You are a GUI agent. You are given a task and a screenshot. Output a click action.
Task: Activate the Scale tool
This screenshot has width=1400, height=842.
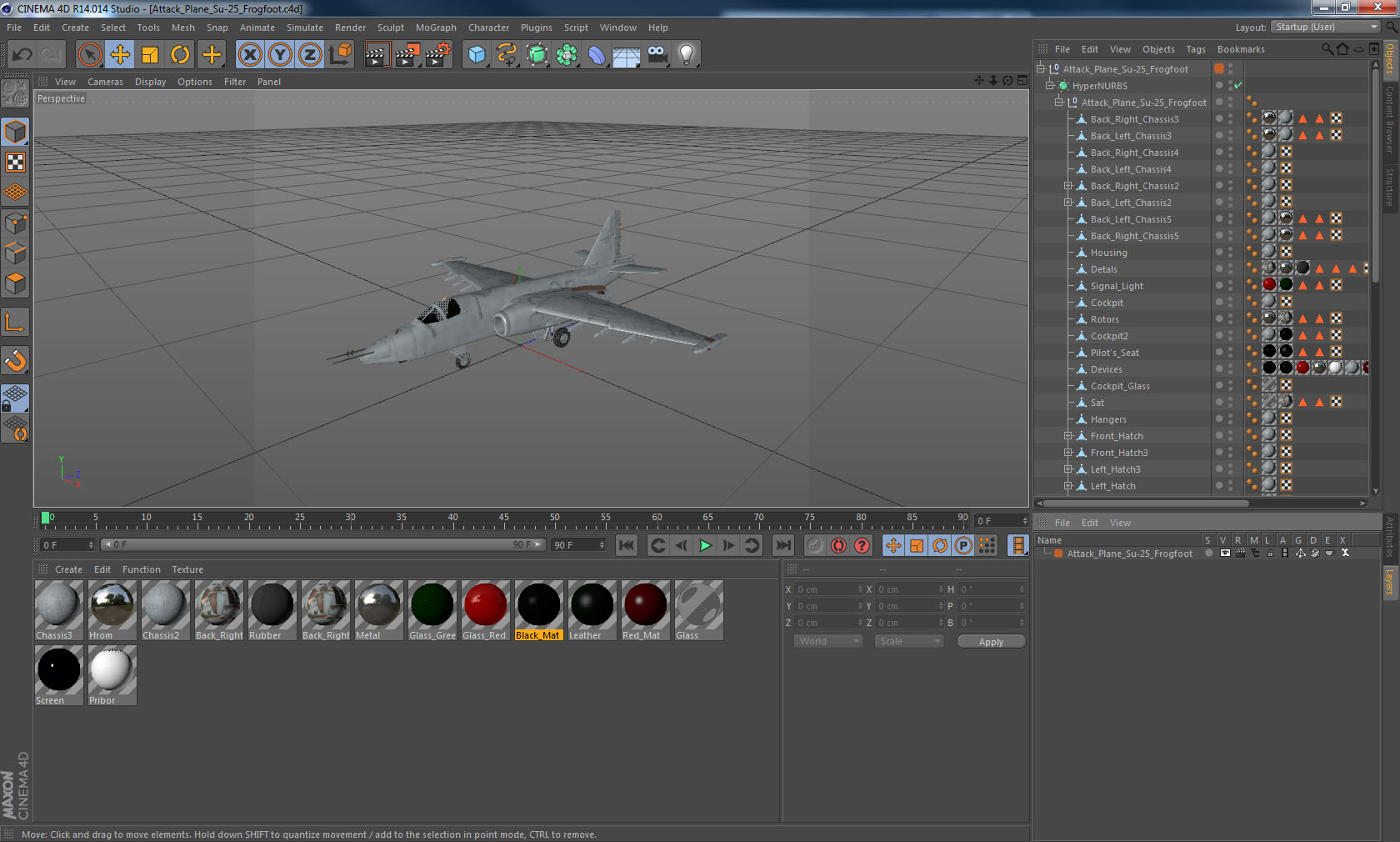150,55
